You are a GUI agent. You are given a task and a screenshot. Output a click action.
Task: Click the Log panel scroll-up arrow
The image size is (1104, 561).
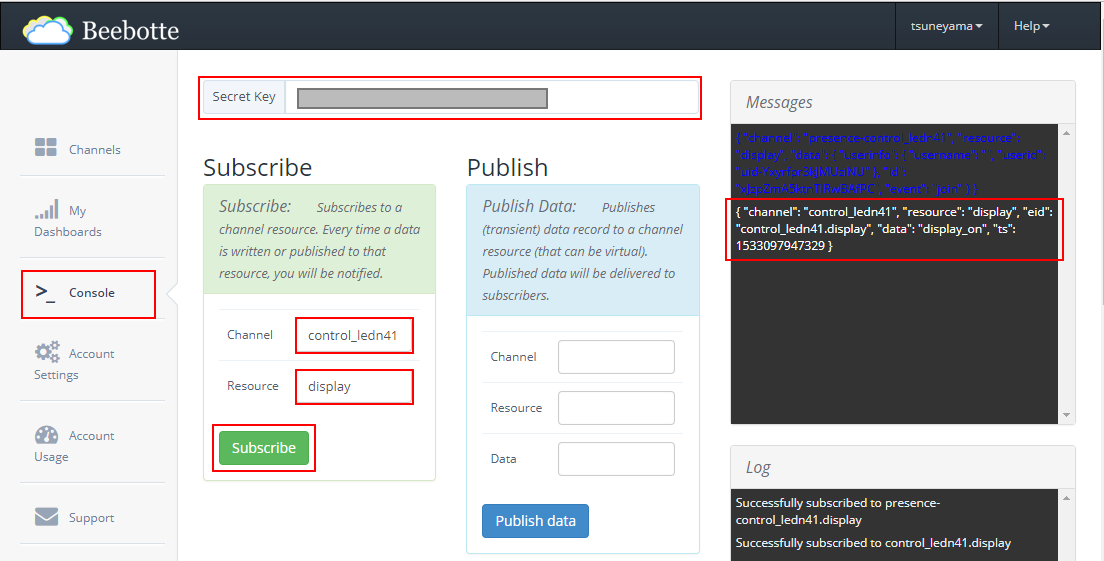(x=1066, y=498)
